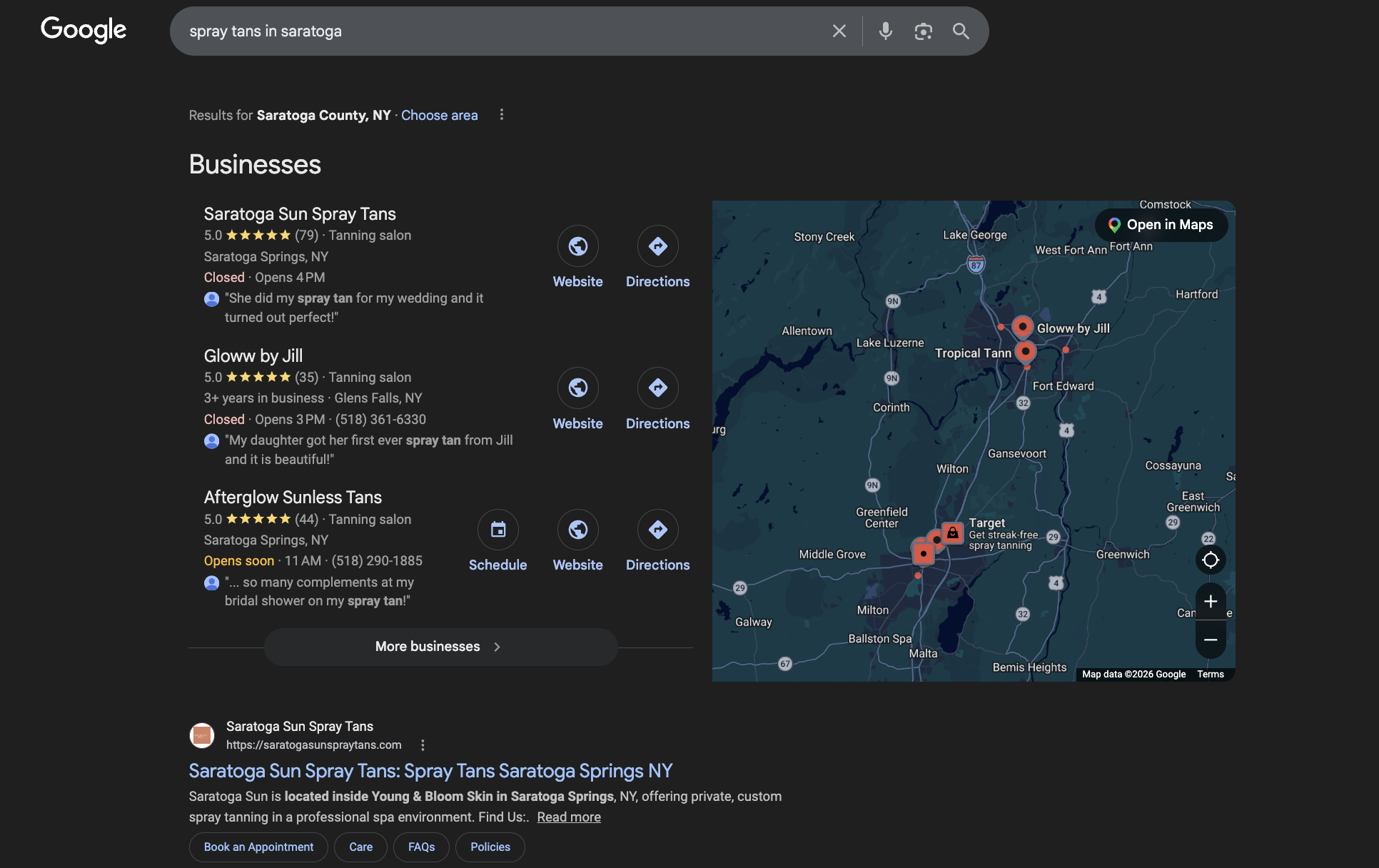Click Corinth label on map
This screenshot has width=1379, height=868.
891,408
